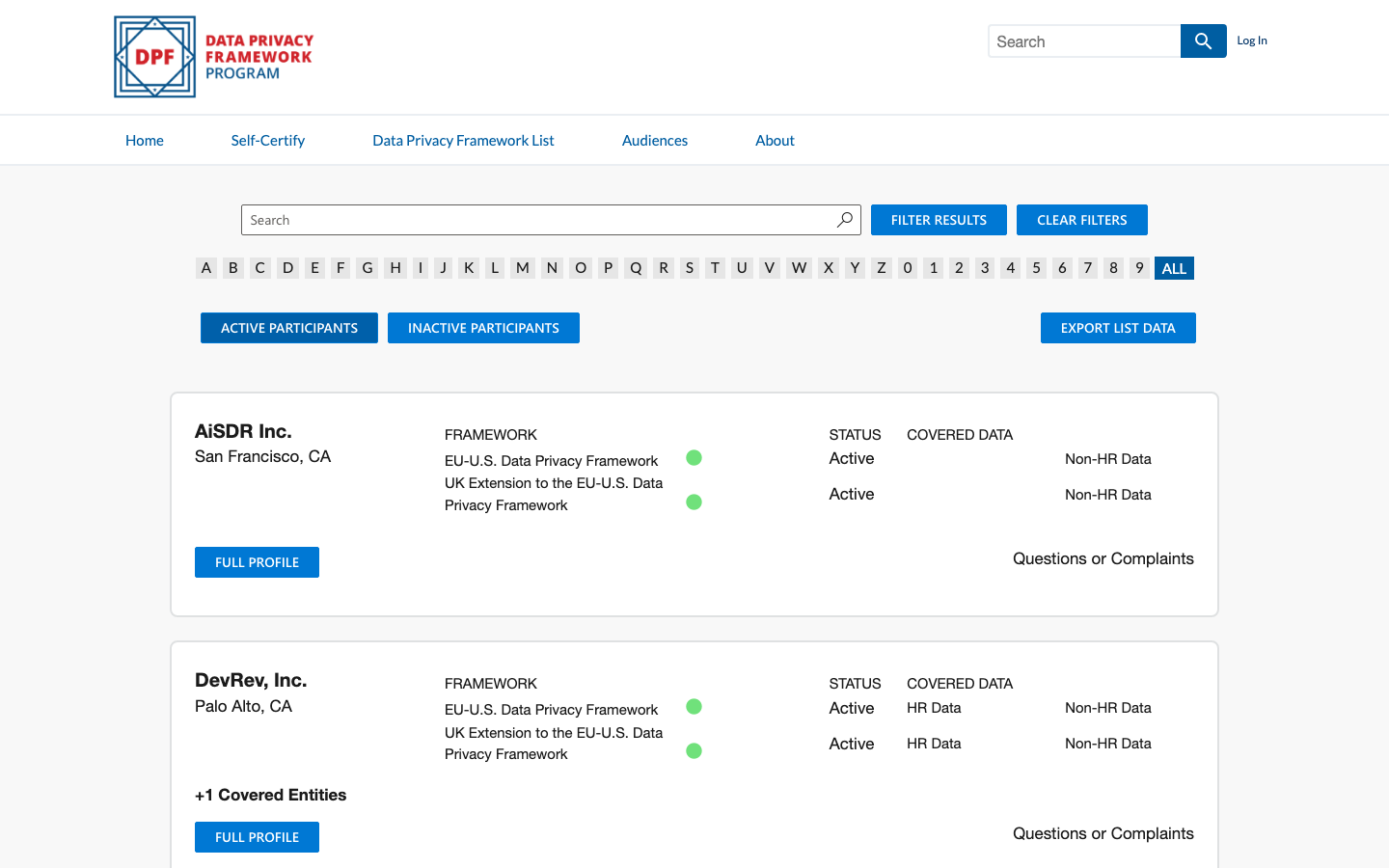Viewport: 1389px width, 868px height.
Task: Filter participants by letter F
Action: point(340,268)
